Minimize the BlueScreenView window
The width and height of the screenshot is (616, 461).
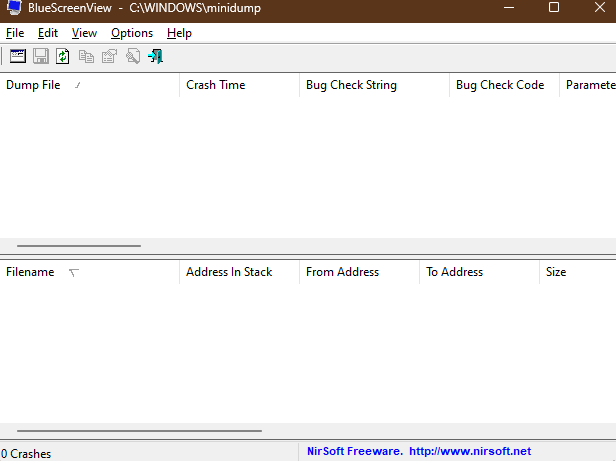coord(509,7)
